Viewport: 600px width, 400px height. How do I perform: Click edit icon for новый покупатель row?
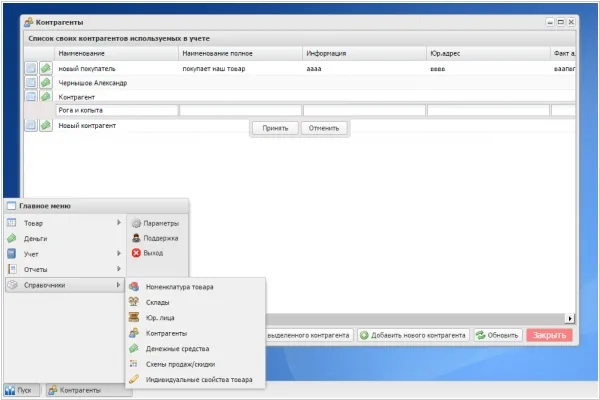click(x=46, y=69)
